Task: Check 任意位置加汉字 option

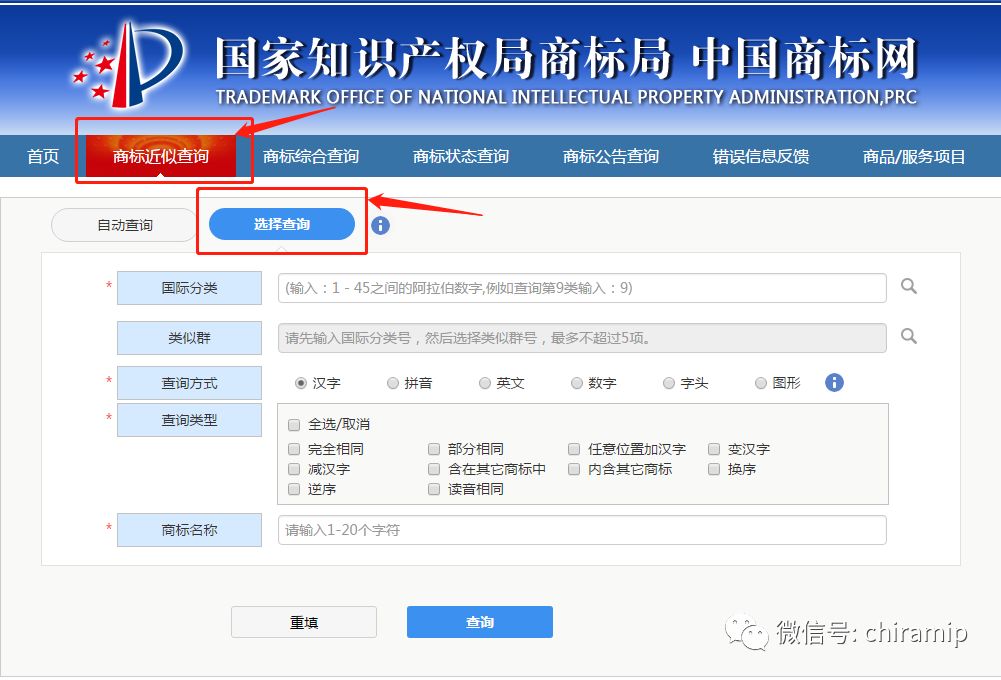Action: (x=574, y=449)
